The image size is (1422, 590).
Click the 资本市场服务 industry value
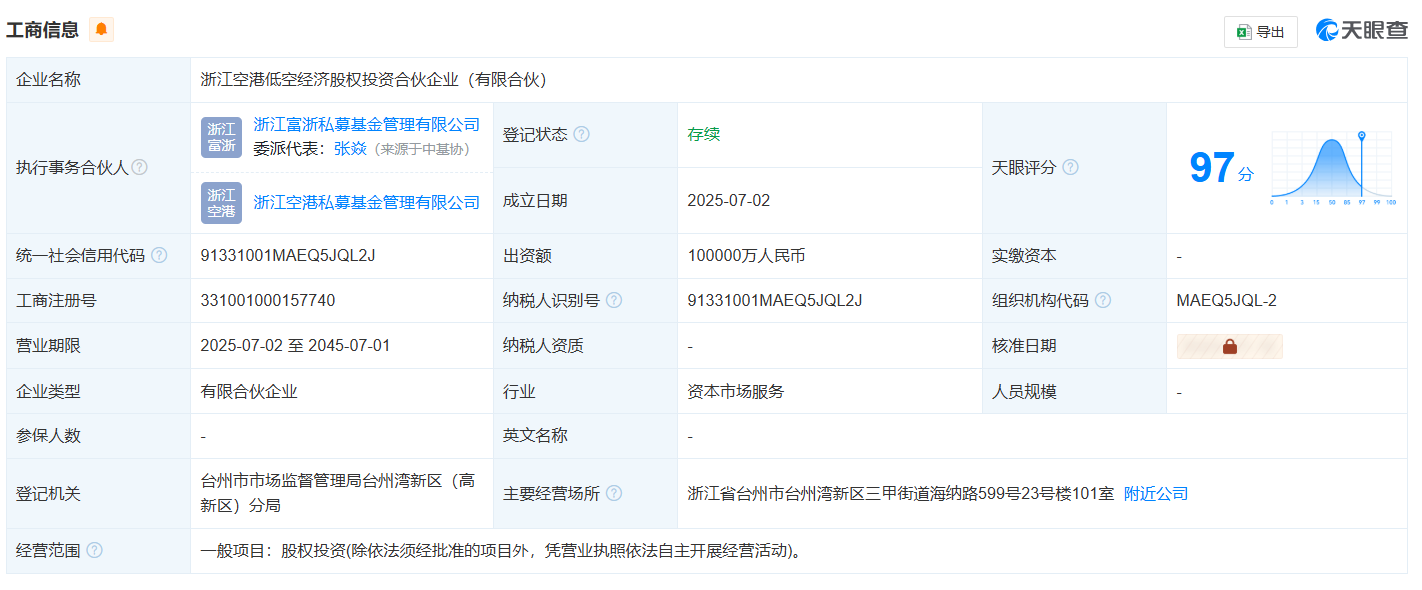click(736, 391)
